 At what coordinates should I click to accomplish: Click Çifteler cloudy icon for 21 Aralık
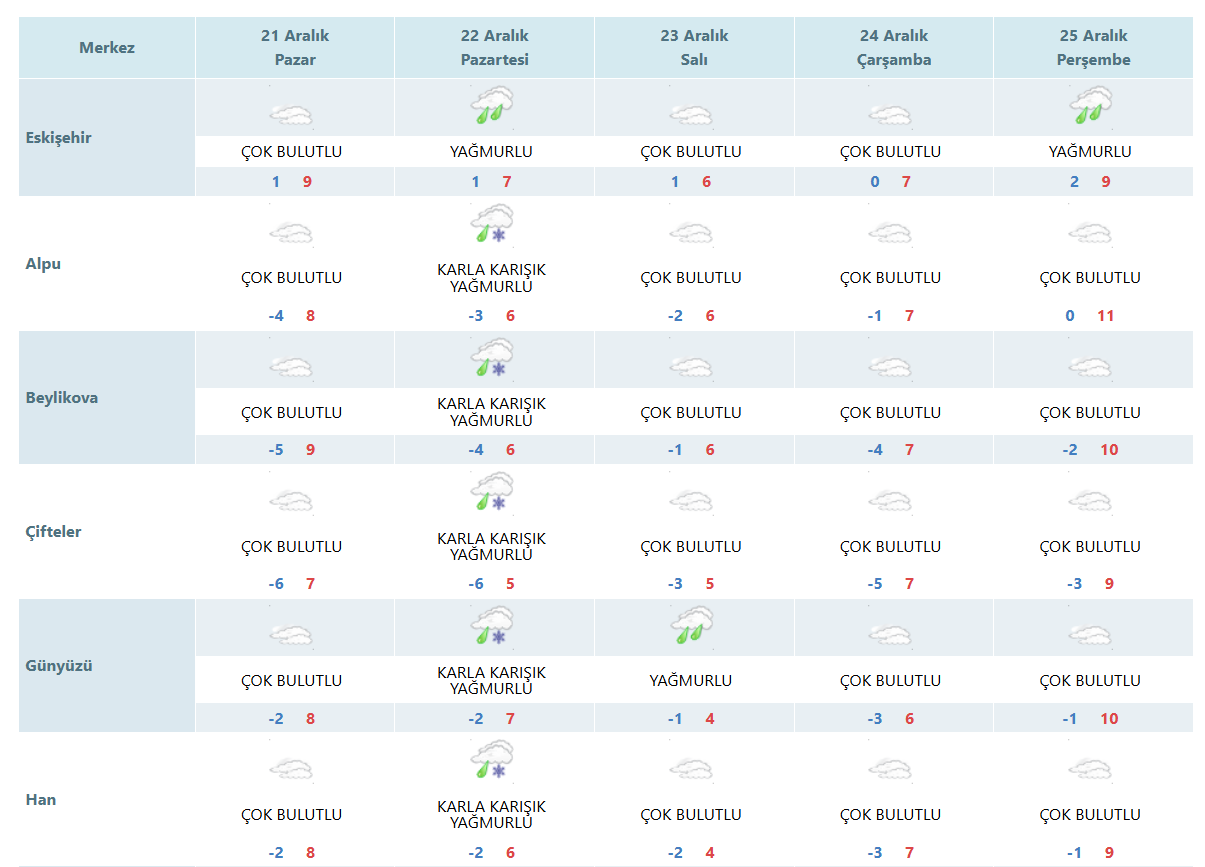point(292,502)
